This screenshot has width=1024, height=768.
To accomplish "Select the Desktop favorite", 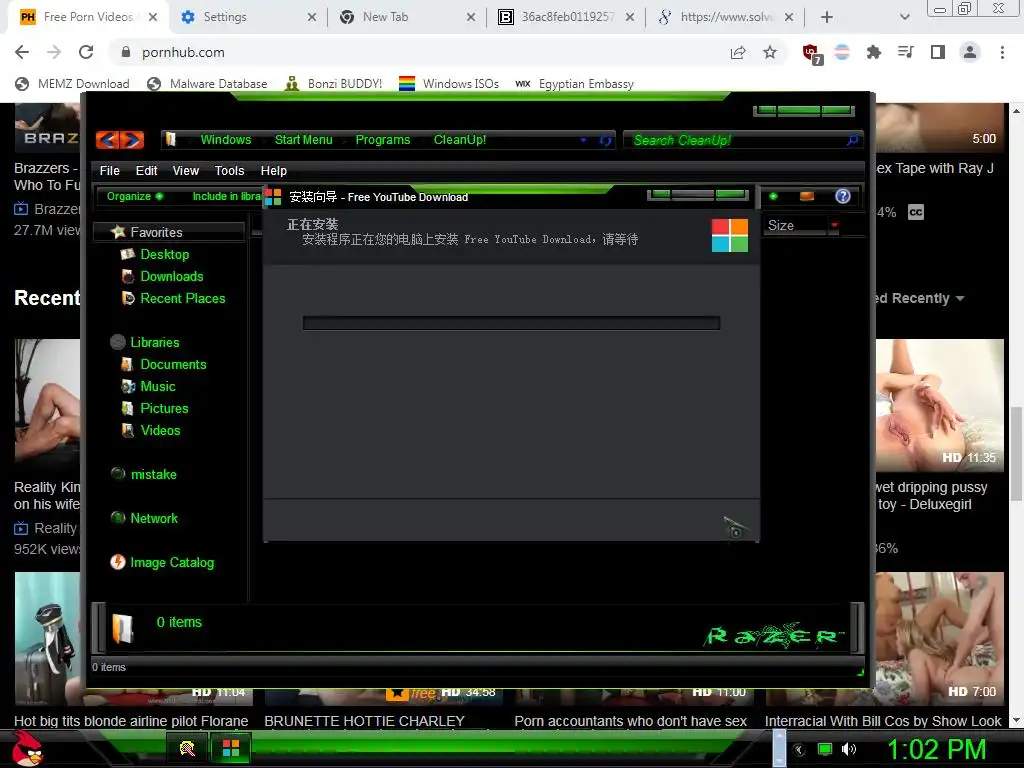I will 165,255.
